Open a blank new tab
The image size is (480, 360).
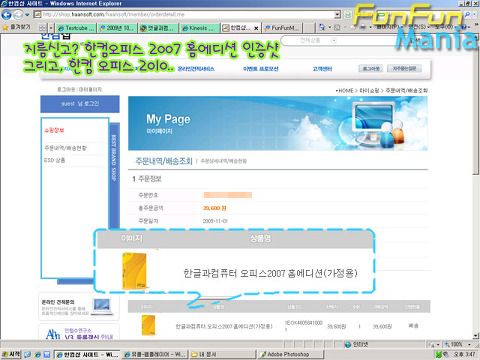click(309, 28)
